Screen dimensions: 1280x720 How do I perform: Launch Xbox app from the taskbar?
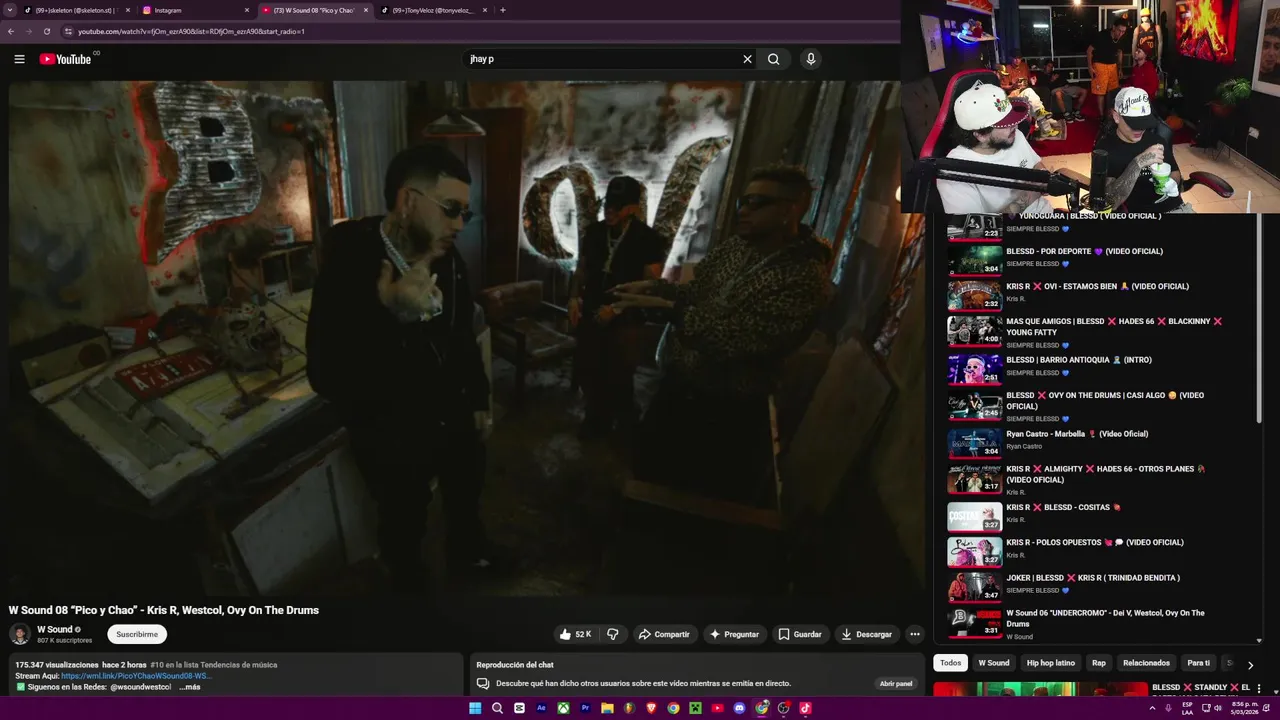coord(563,708)
